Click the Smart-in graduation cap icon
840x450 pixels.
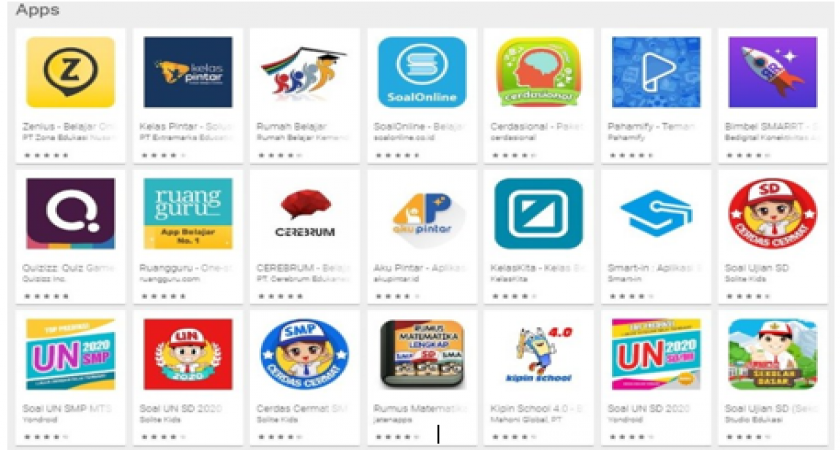pos(656,213)
